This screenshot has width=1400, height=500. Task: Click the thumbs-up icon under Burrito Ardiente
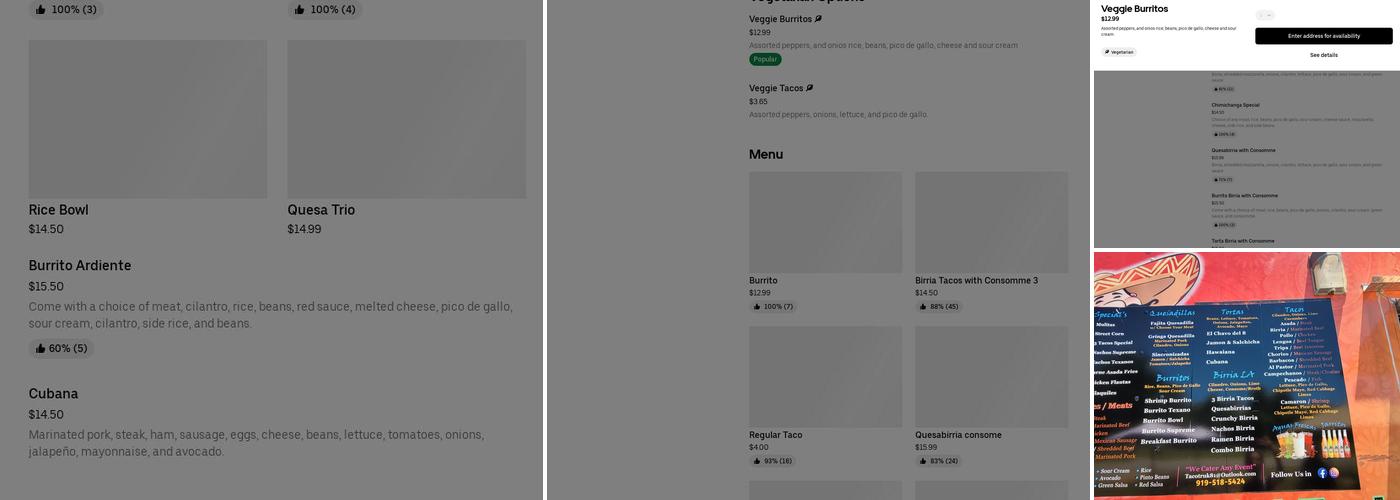tap(40, 349)
